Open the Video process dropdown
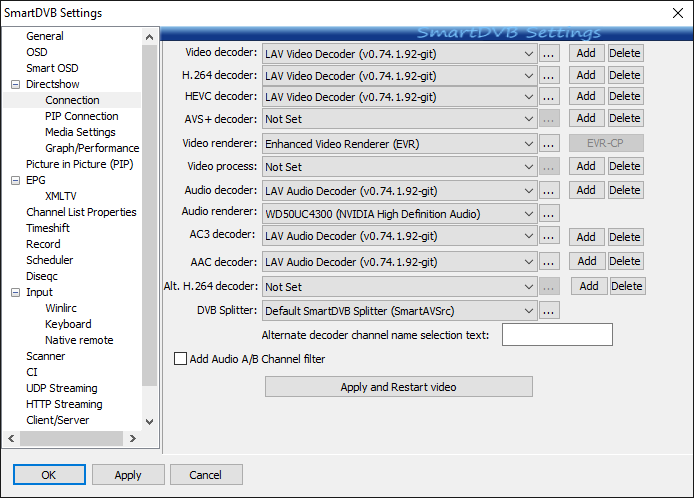 400,167
